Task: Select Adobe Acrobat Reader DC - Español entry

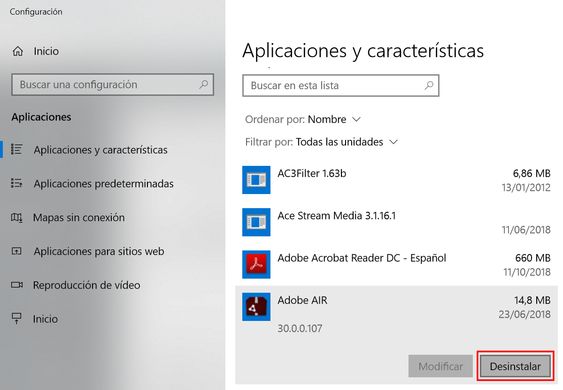Action: [x=396, y=264]
